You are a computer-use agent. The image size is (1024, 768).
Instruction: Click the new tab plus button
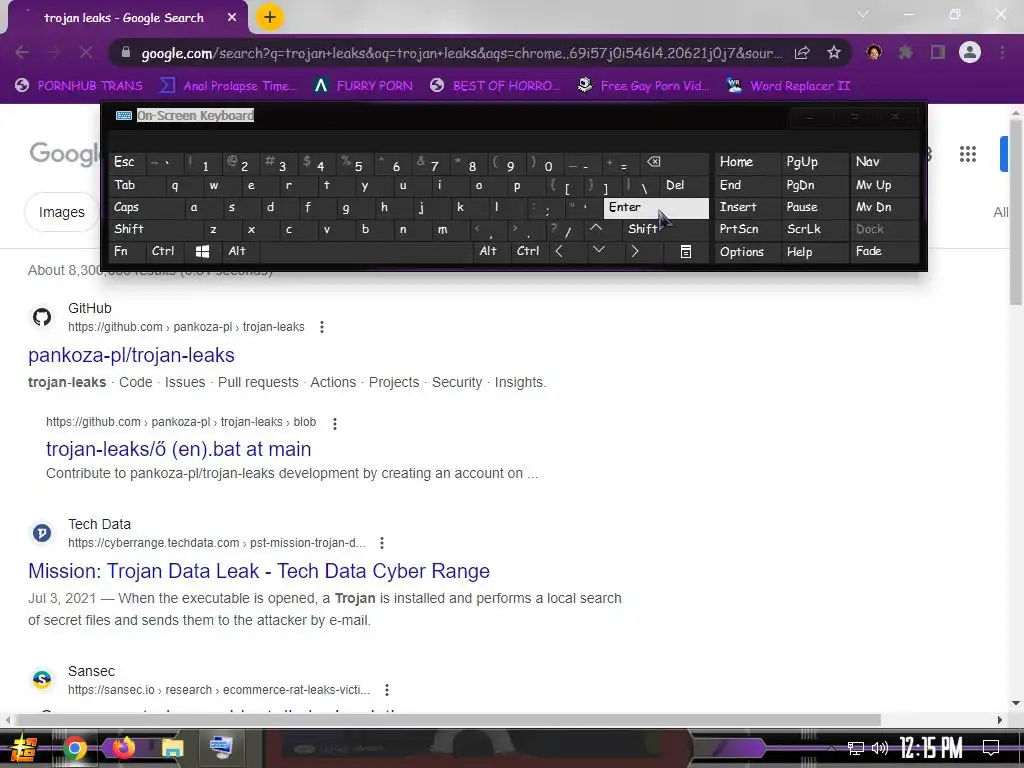(x=270, y=18)
